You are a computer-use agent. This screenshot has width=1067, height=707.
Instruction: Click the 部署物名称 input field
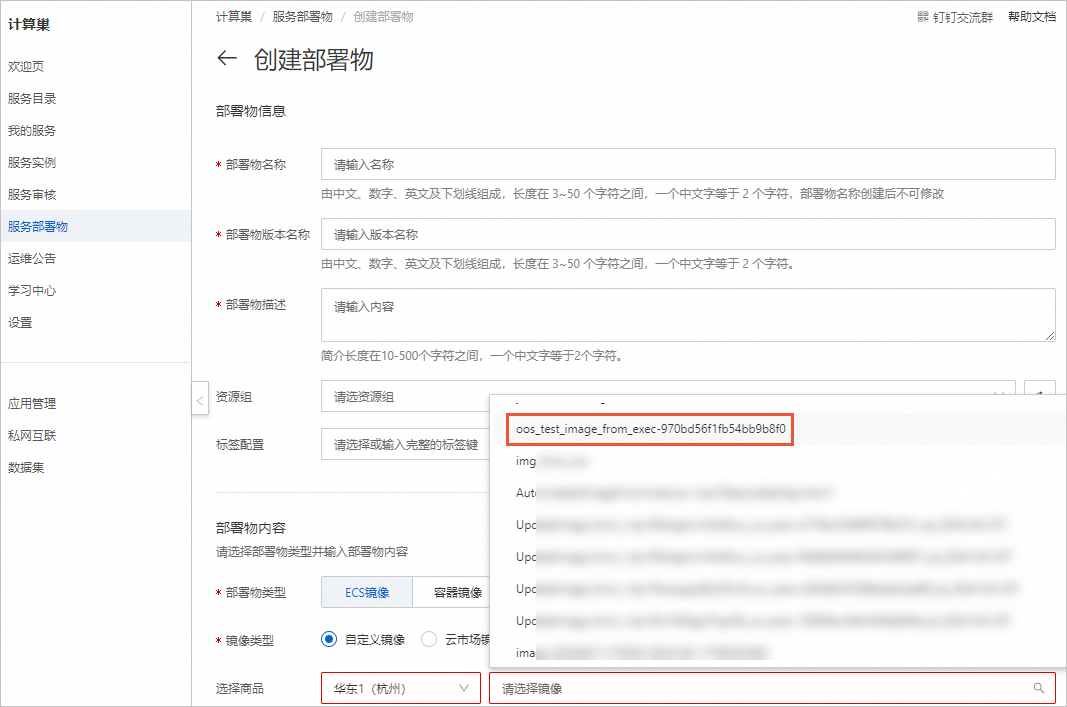[687, 164]
